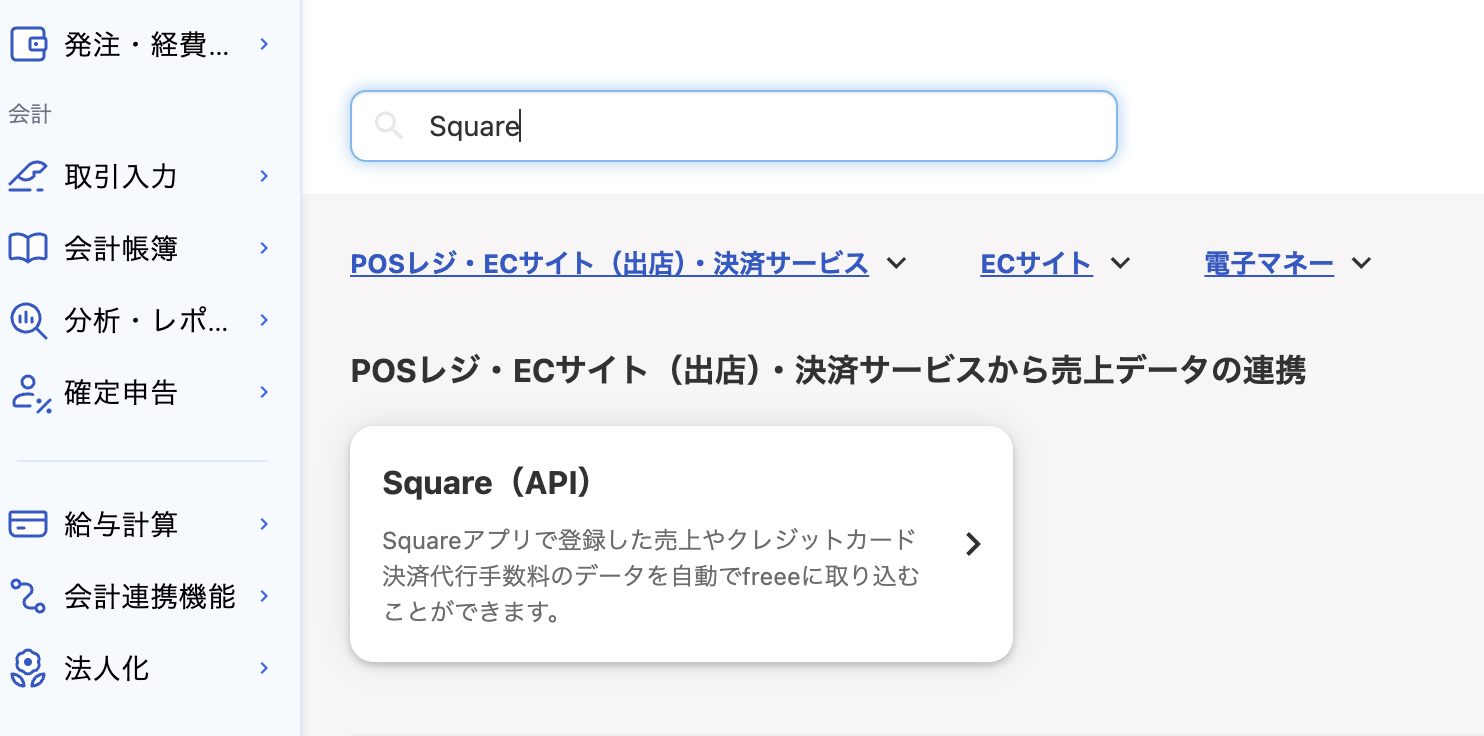Open the 発注・経費 menu item

click(147, 44)
